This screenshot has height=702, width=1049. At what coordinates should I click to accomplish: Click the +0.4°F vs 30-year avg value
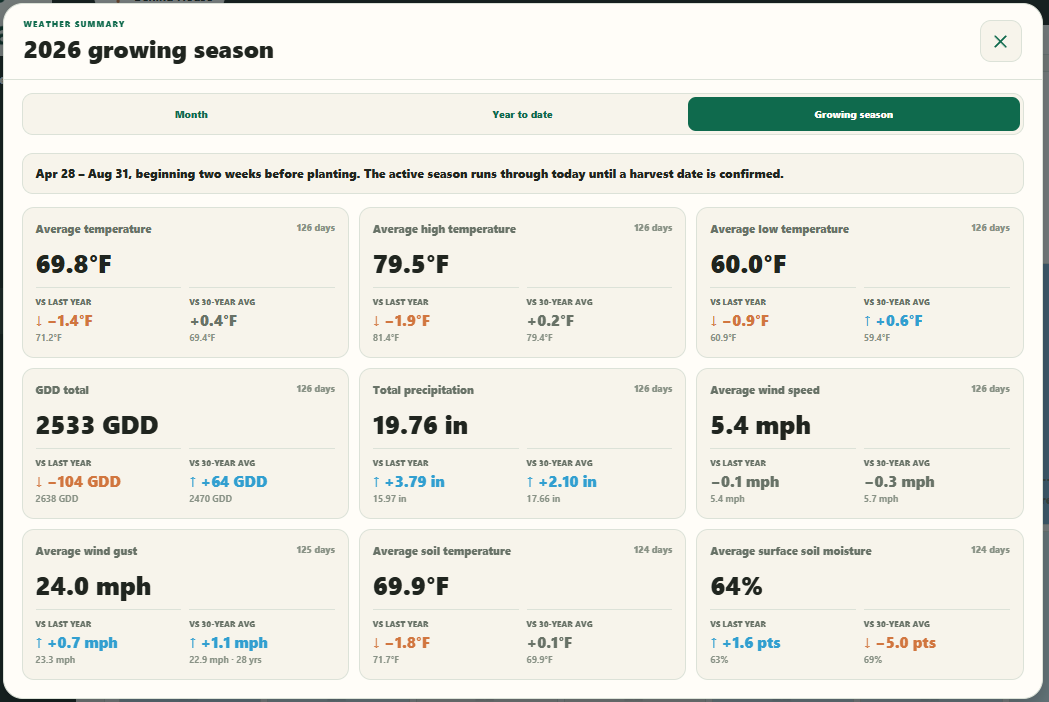[213, 321]
